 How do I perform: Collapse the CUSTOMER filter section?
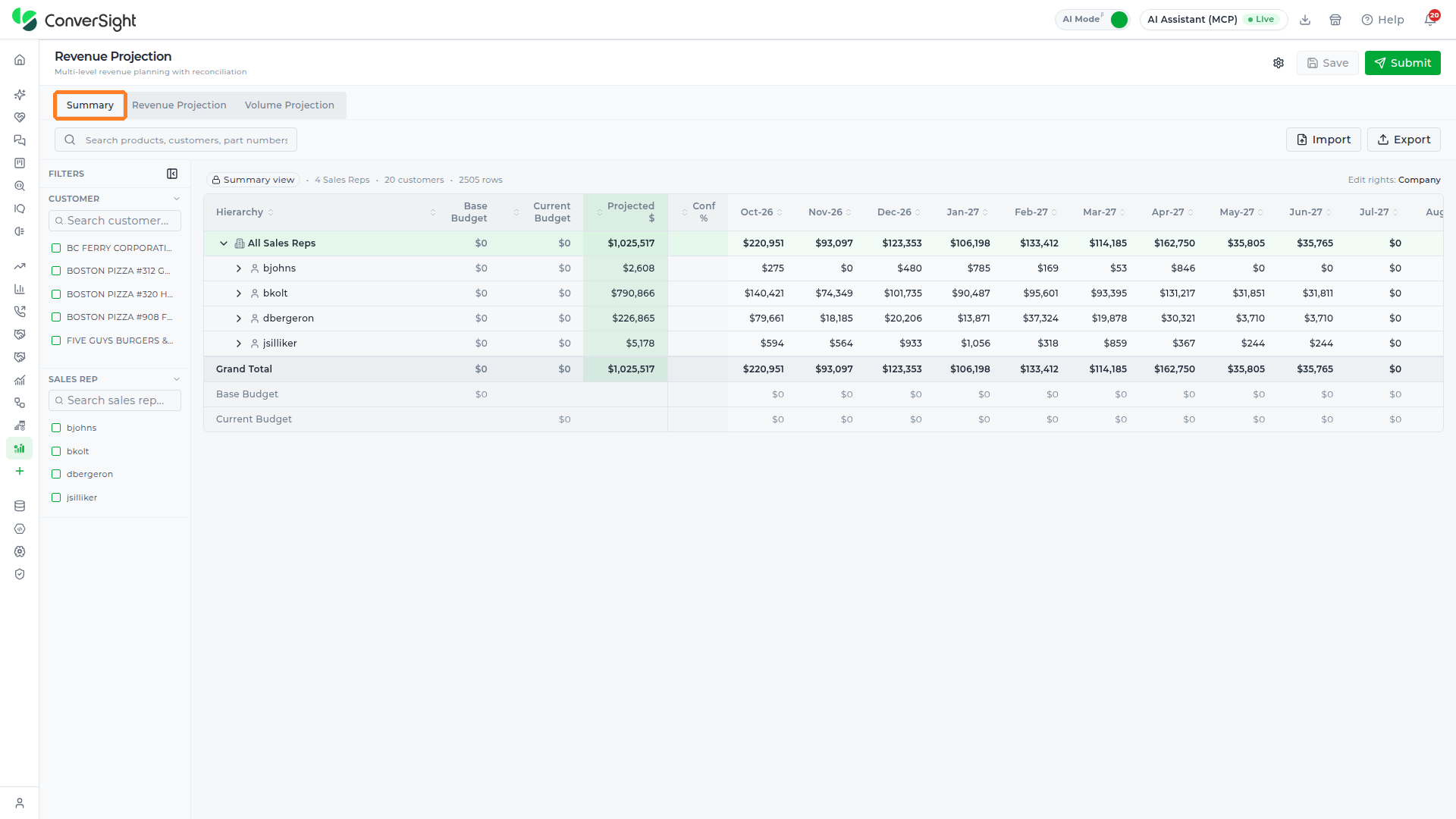point(177,199)
